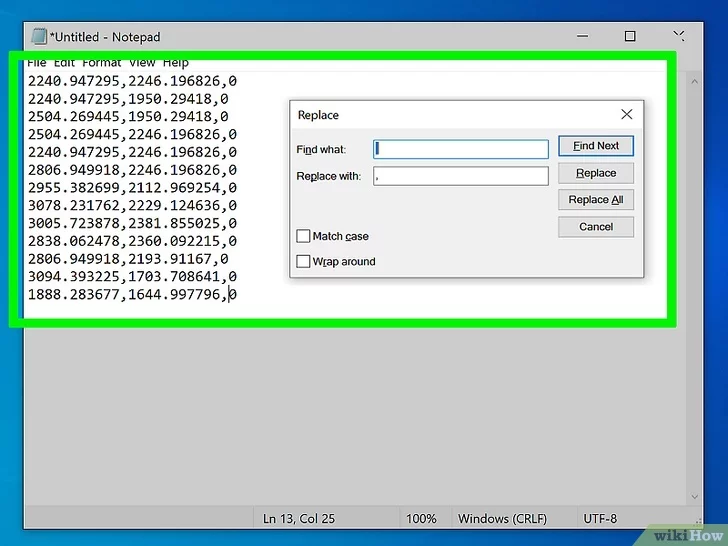Click the UTF-8 encoding status entry

tap(600, 518)
